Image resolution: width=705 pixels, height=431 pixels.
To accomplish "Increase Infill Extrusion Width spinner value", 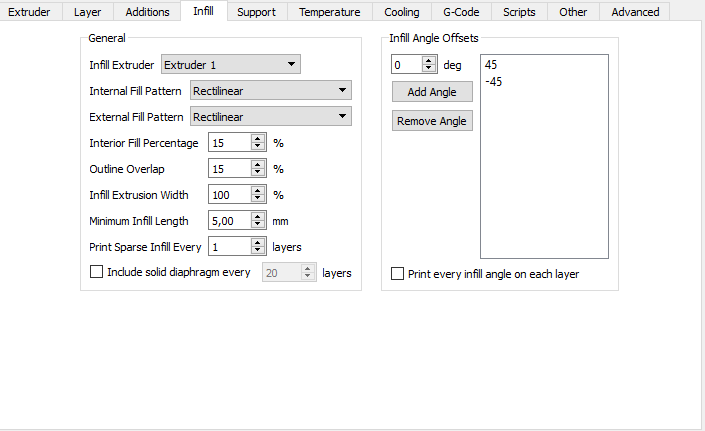I will point(257,191).
